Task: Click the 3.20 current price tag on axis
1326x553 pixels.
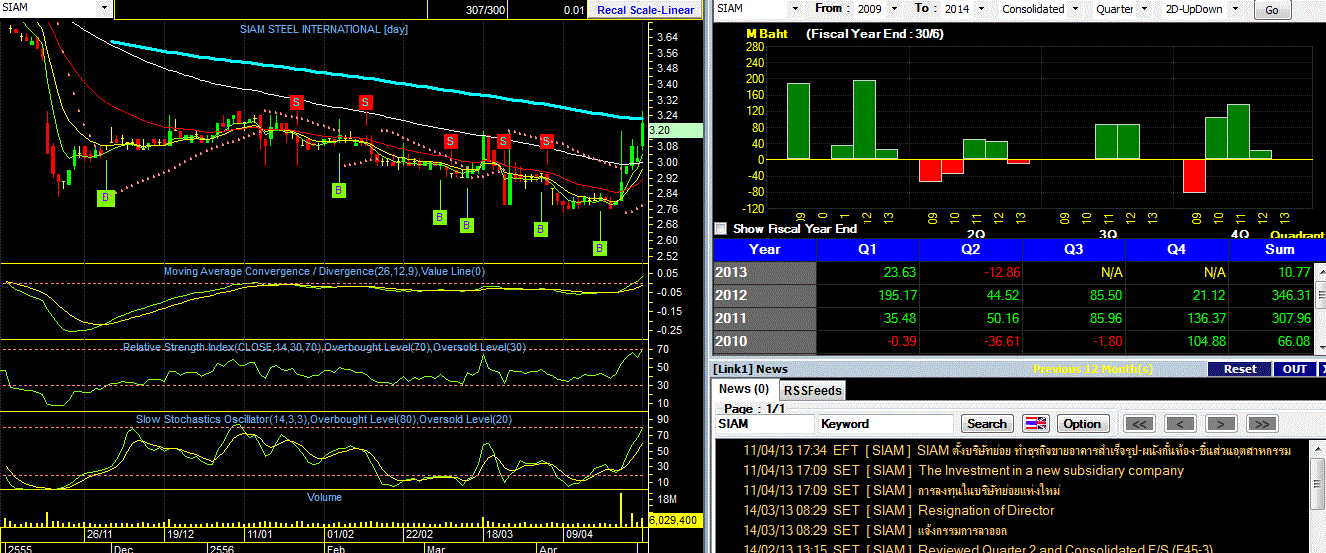Action: (676, 130)
